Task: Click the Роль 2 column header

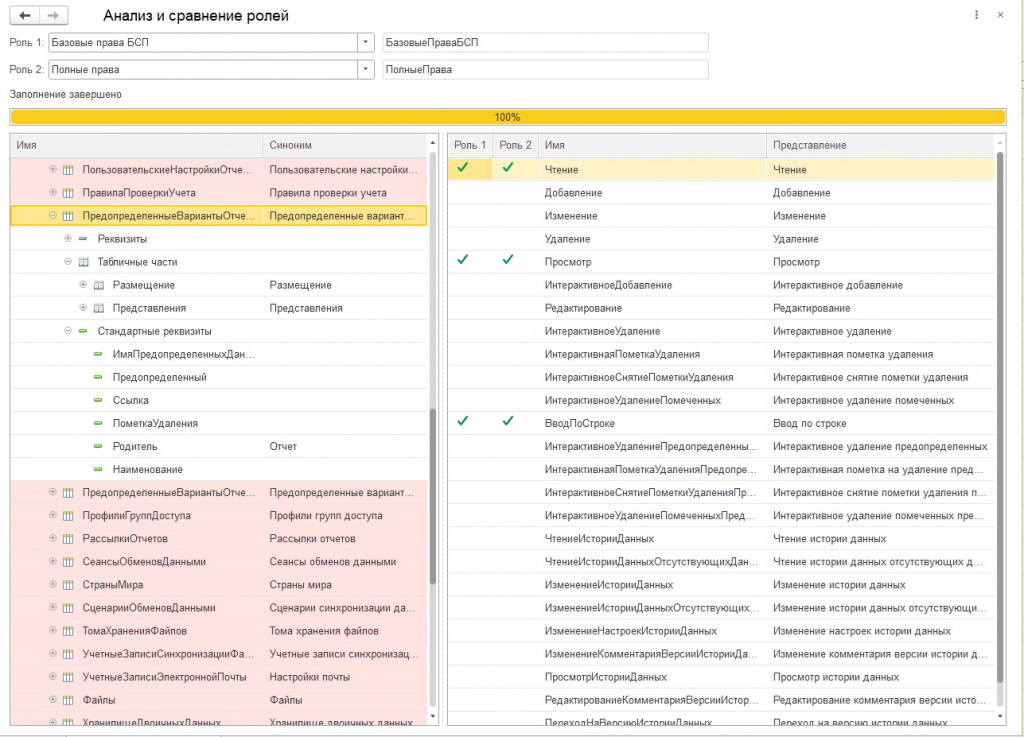Action: [515, 145]
